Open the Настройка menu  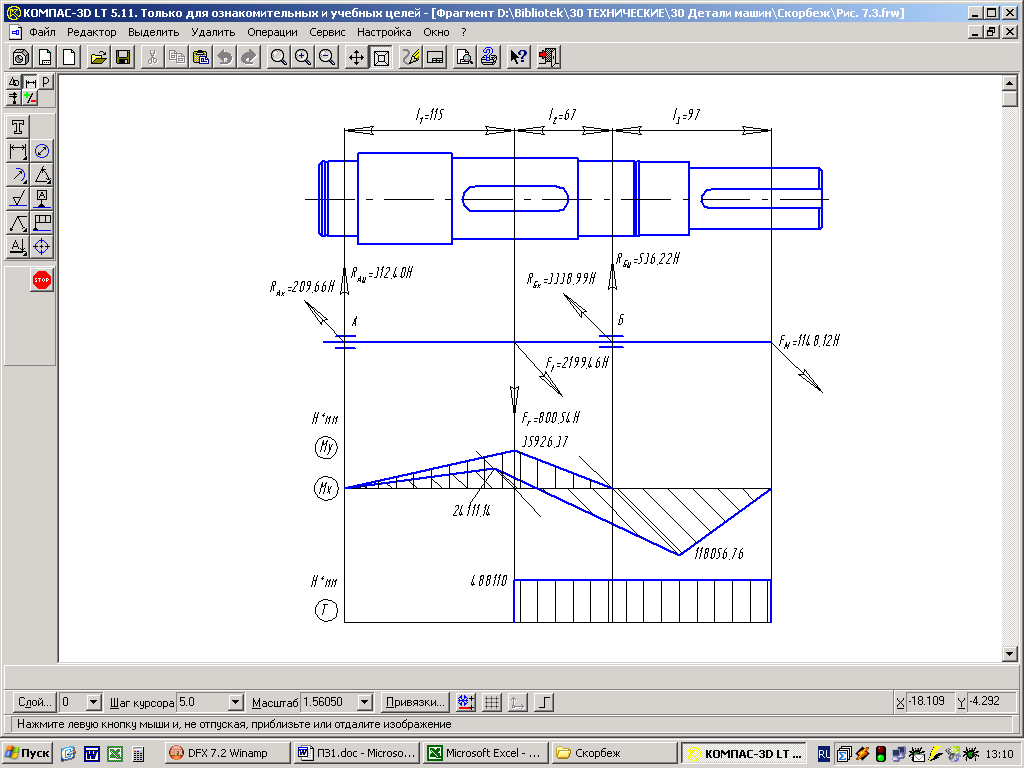tap(384, 32)
